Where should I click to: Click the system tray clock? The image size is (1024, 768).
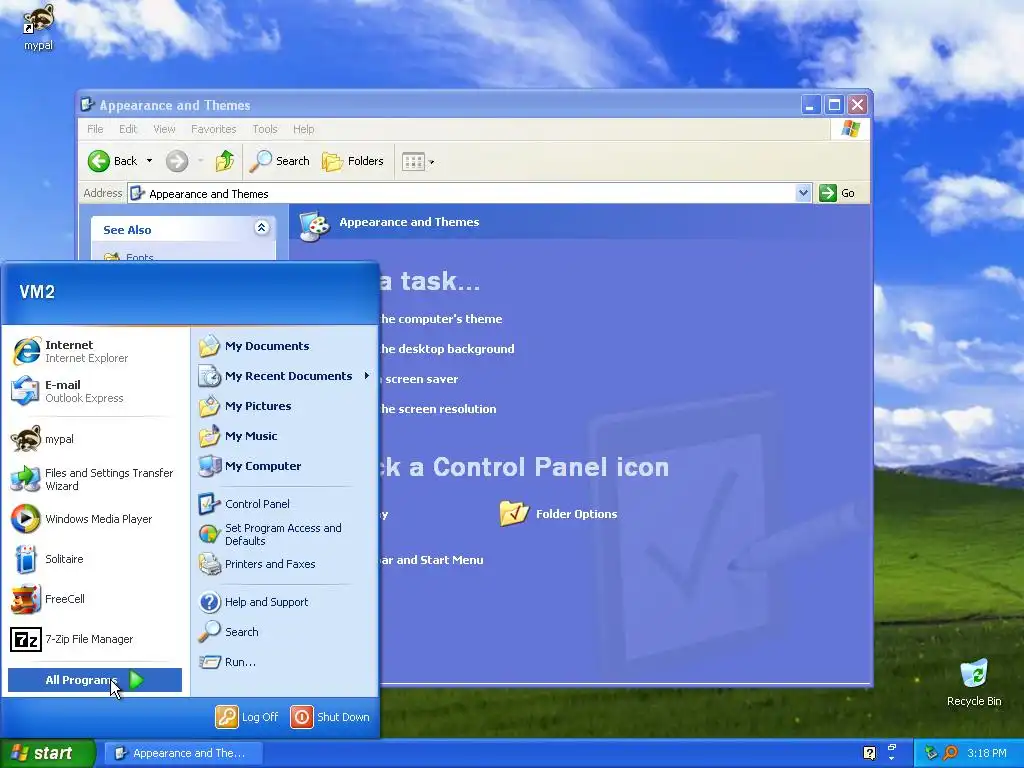pyautogui.click(x=987, y=753)
